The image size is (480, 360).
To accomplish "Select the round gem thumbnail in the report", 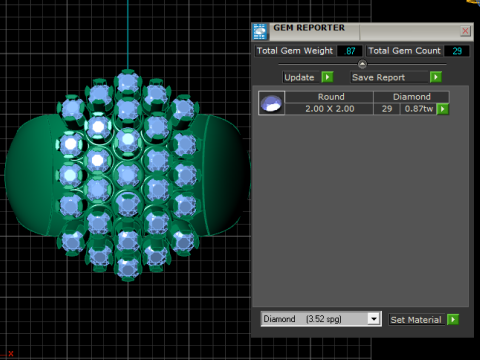I will (x=271, y=103).
